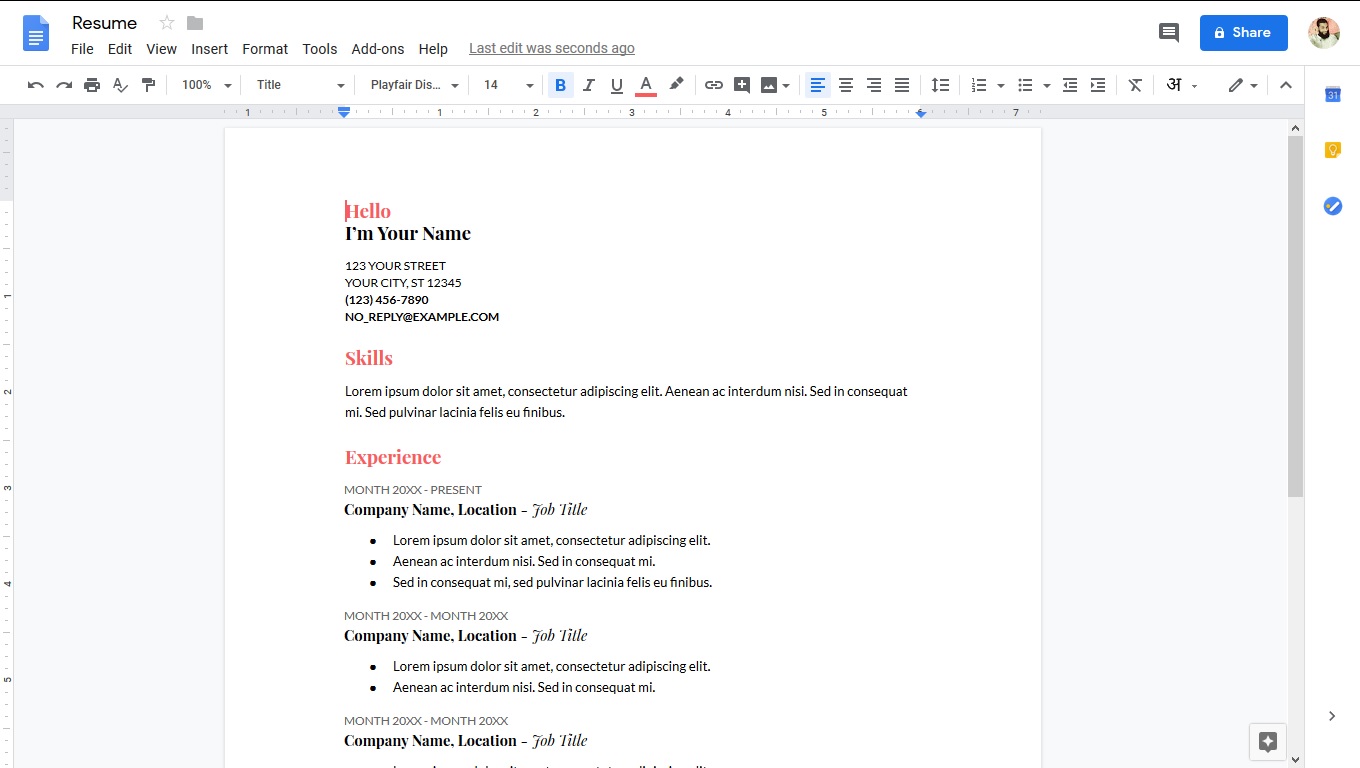Viewport: 1360px width, 768px height.
Task: Expand image insert options arrow
Action: coord(786,86)
